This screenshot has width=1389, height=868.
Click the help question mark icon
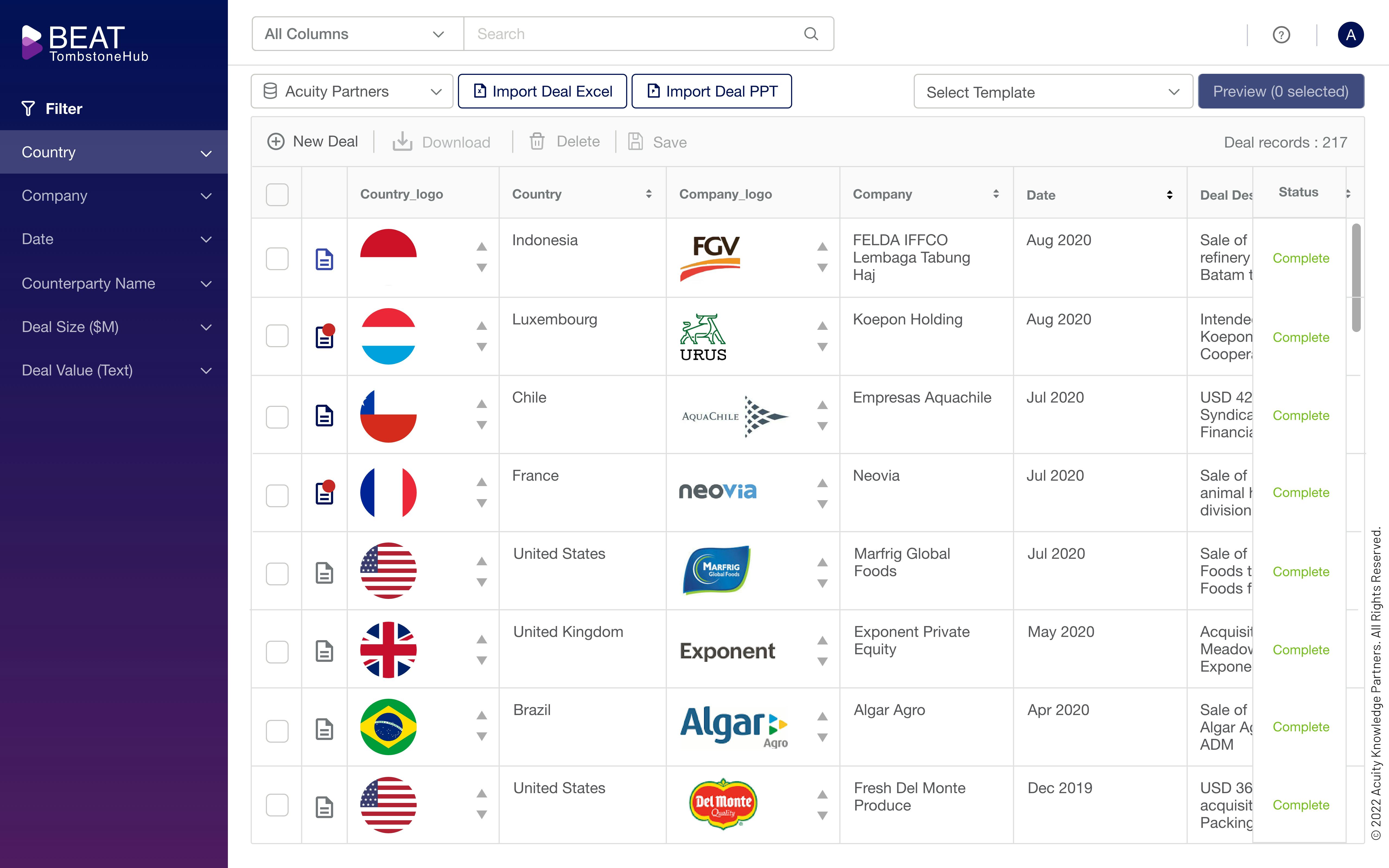tap(1281, 34)
